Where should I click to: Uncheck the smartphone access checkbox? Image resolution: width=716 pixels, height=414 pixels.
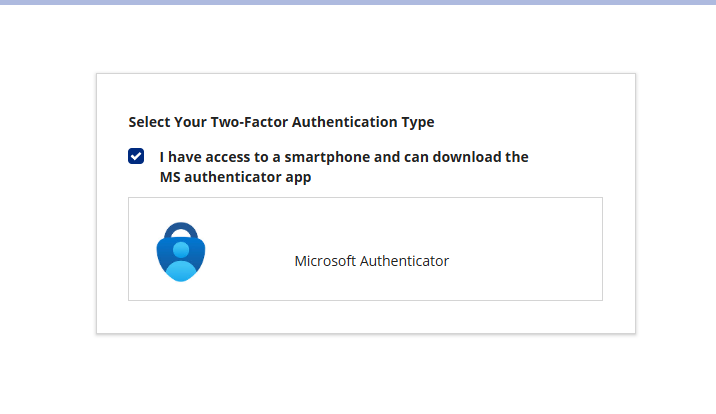pos(136,156)
